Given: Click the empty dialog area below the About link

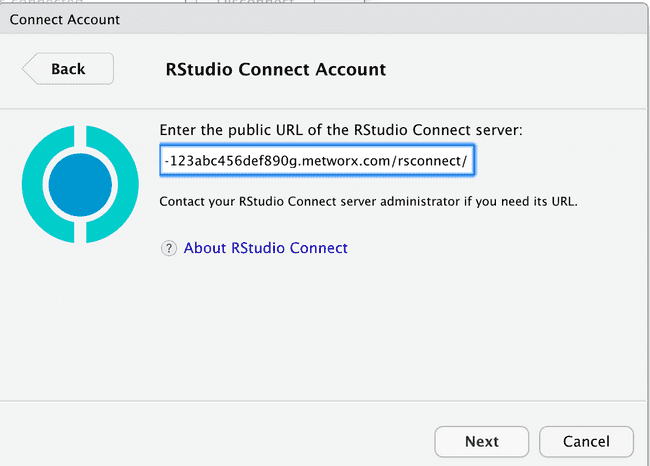Looking at the screenshot, I should [323, 328].
